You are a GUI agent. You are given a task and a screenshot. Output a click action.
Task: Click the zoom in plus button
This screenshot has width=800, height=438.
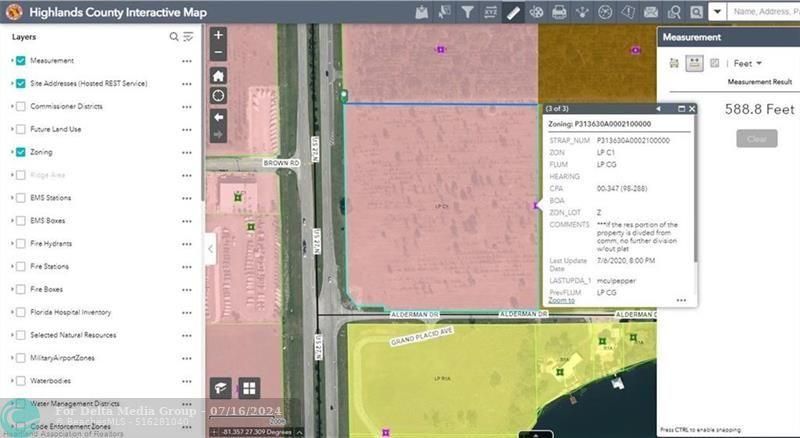click(x=218, y=35)
